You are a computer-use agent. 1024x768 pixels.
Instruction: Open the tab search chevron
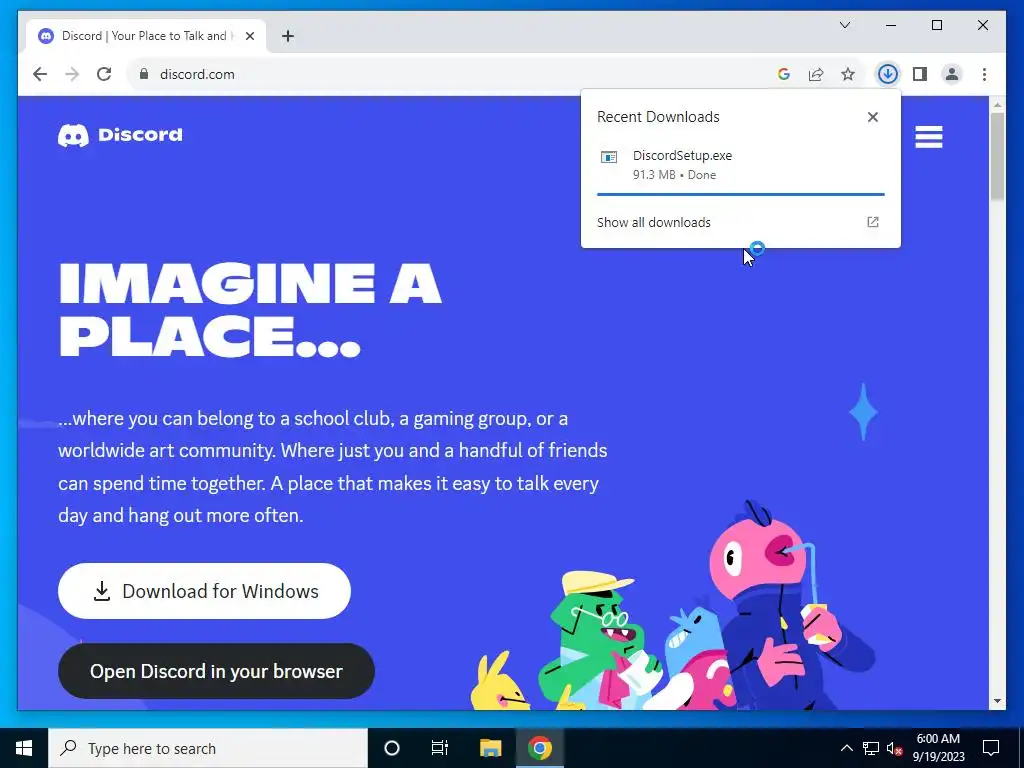click(x=844, y=25)
